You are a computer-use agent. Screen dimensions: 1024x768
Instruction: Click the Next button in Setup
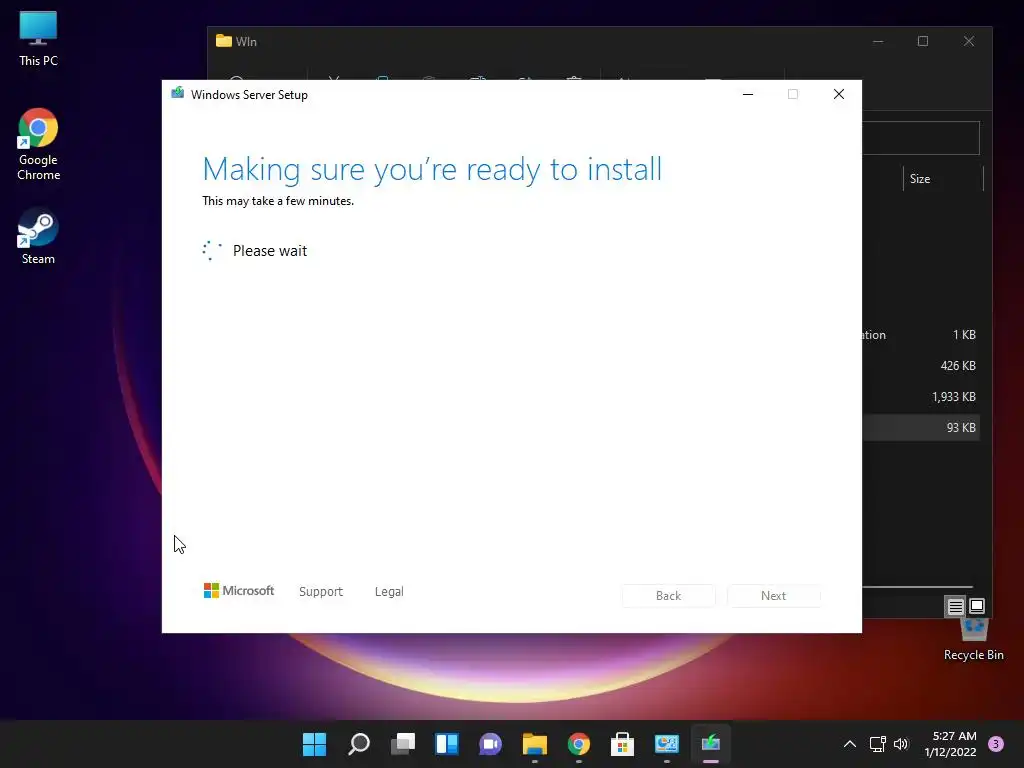[x=774, y=596]
